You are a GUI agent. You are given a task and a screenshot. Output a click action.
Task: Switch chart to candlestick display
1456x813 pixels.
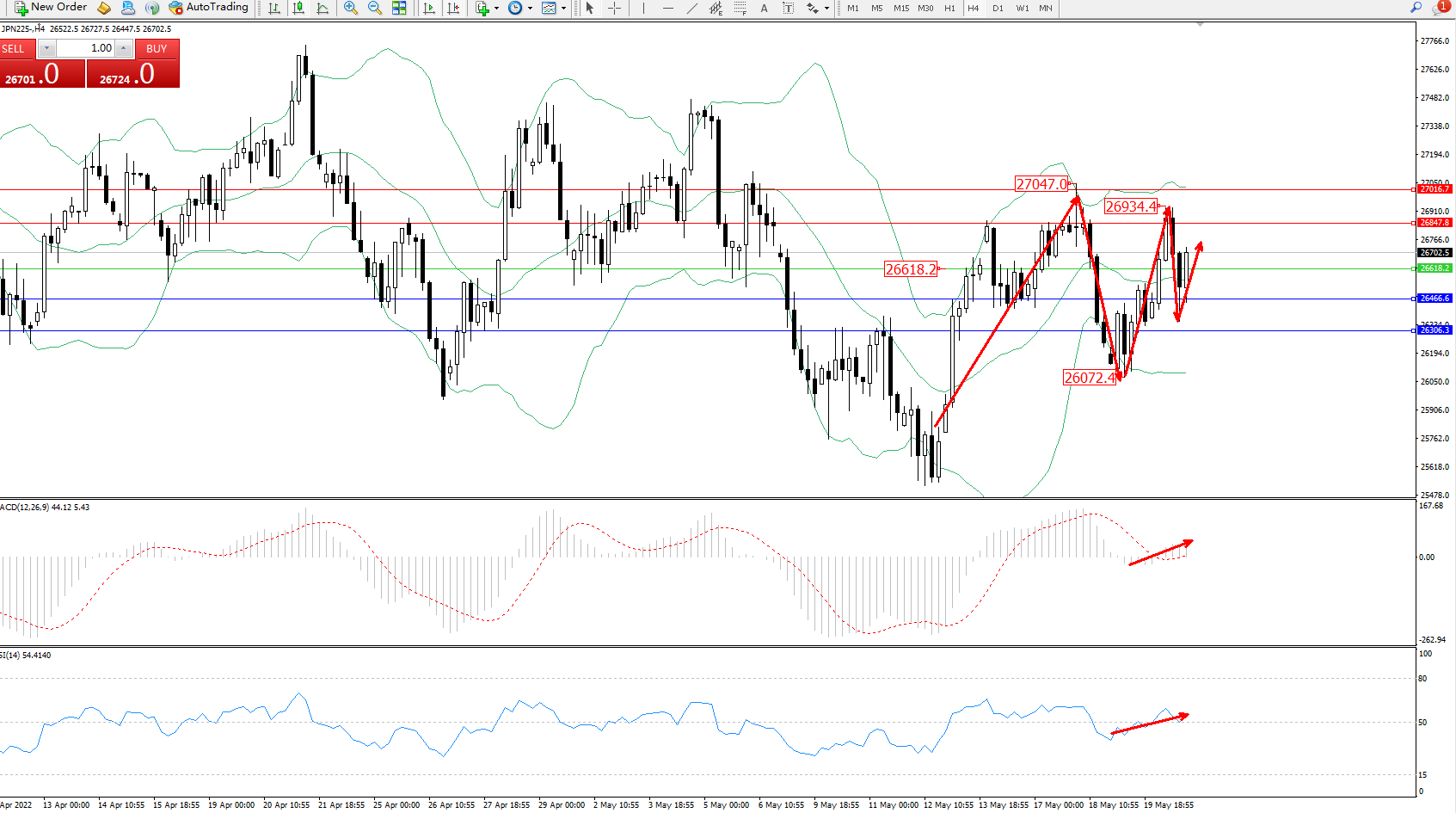(x=298, y=8)
